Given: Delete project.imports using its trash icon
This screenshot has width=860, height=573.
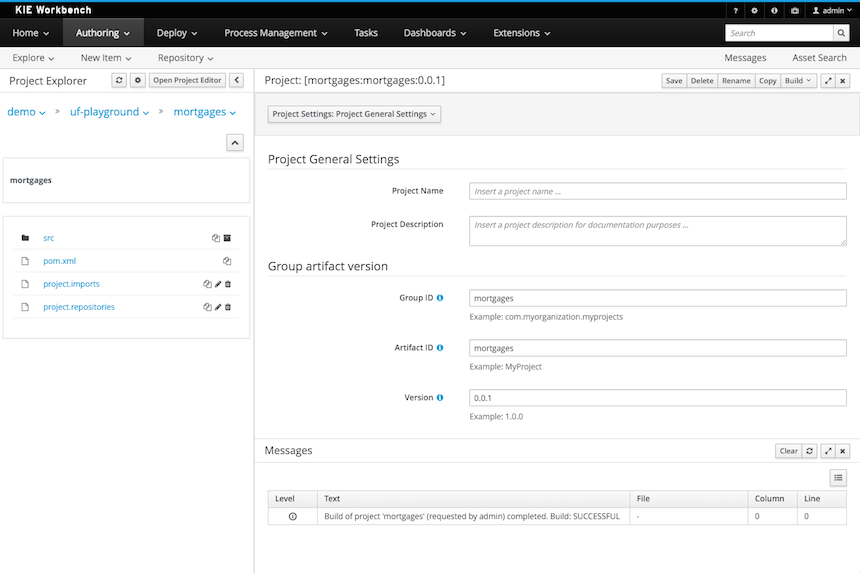Looking at the screenshot, I should pyautogui.click(x=228, y=284).
